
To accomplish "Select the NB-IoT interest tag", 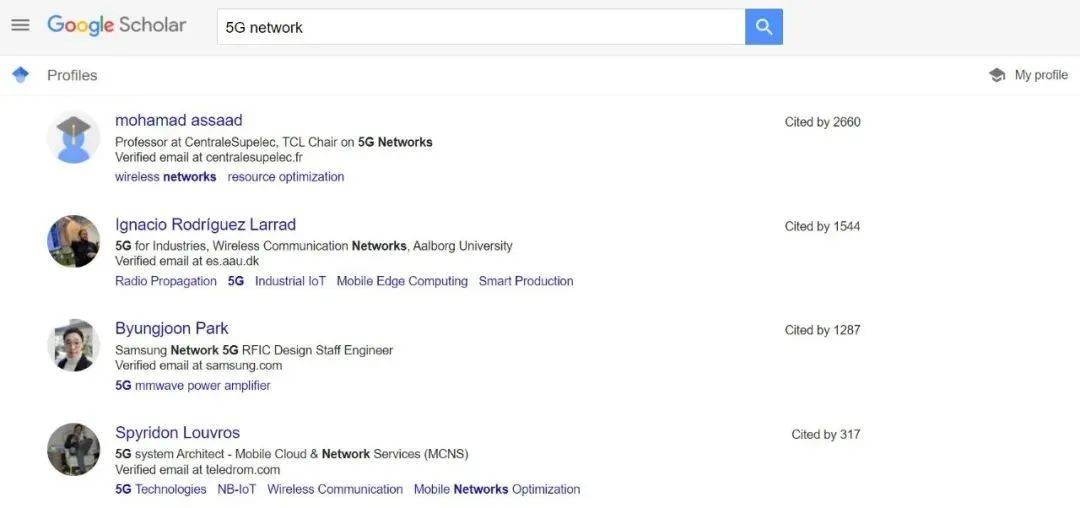I will pos(236,489).
